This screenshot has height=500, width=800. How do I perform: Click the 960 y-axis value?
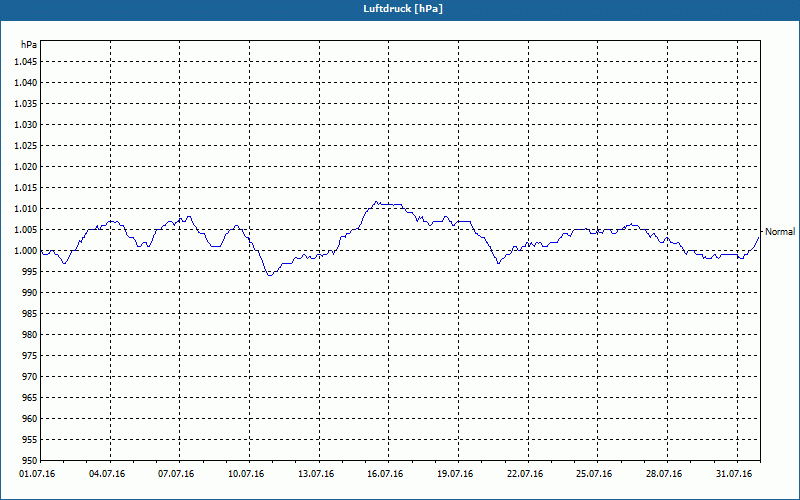(x=31, y=419)
